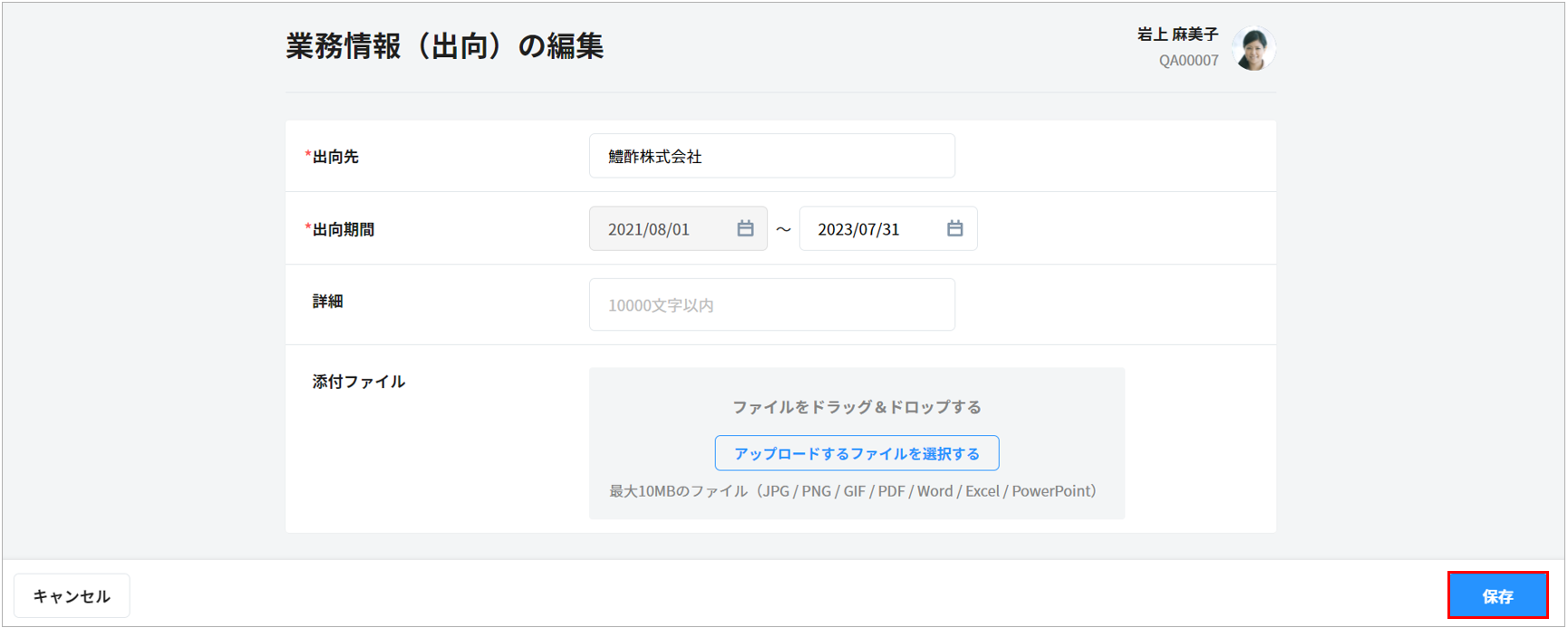
Task: Click the 業務情報（出向）の編集 page heading
Action: point(444,46)
